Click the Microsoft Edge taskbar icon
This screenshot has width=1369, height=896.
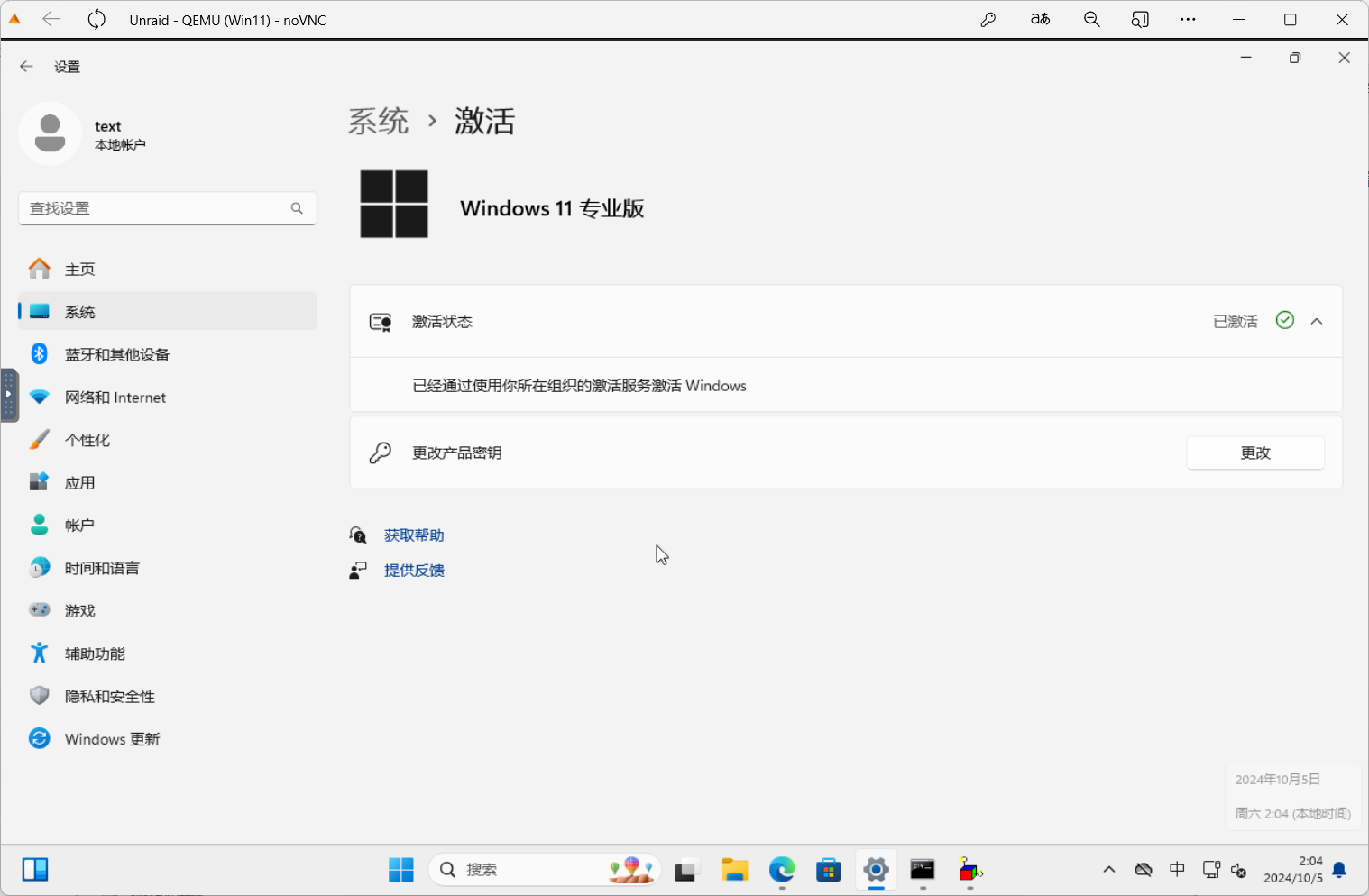[x=782, y=870]
